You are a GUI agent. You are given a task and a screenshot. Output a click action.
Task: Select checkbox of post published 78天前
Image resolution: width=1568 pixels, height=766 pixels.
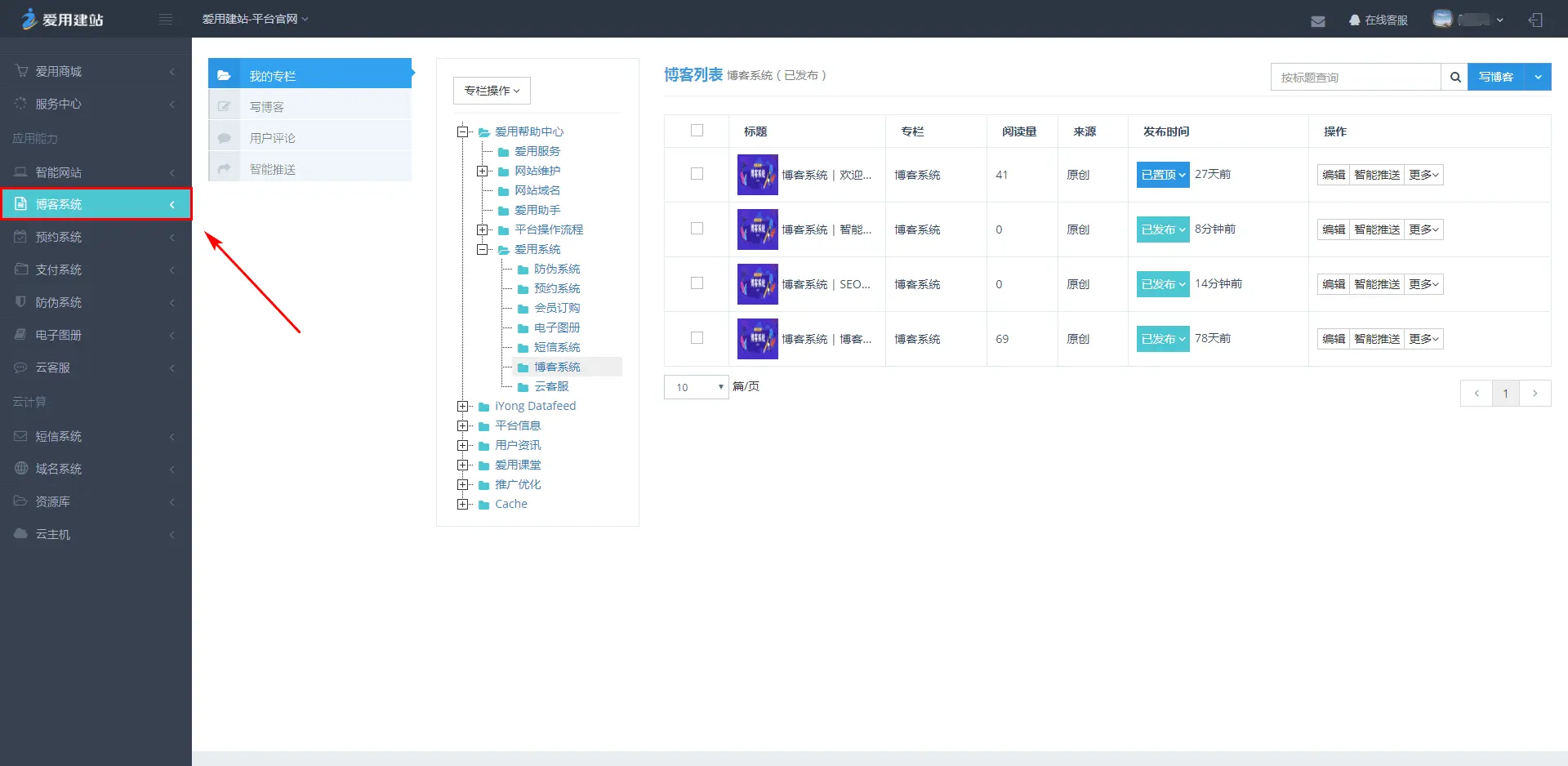(x=697, y=338)
